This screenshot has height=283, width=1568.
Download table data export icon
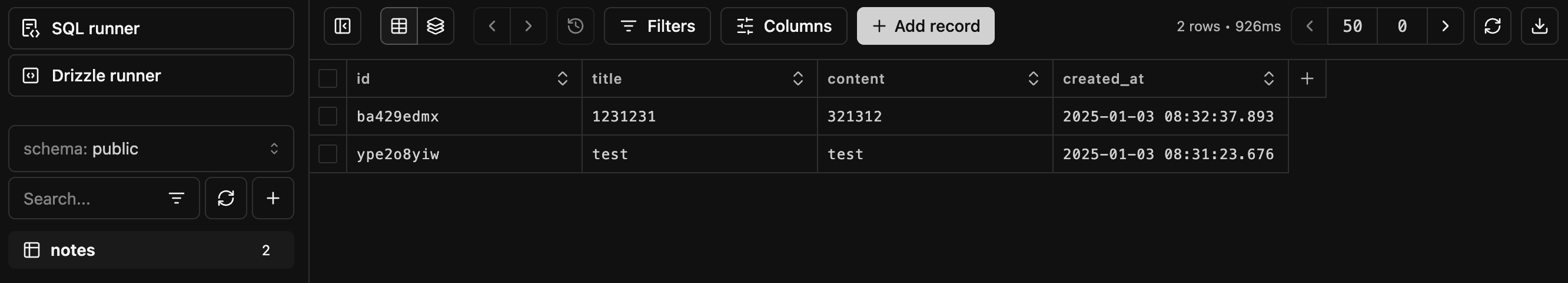(1539, 26)
